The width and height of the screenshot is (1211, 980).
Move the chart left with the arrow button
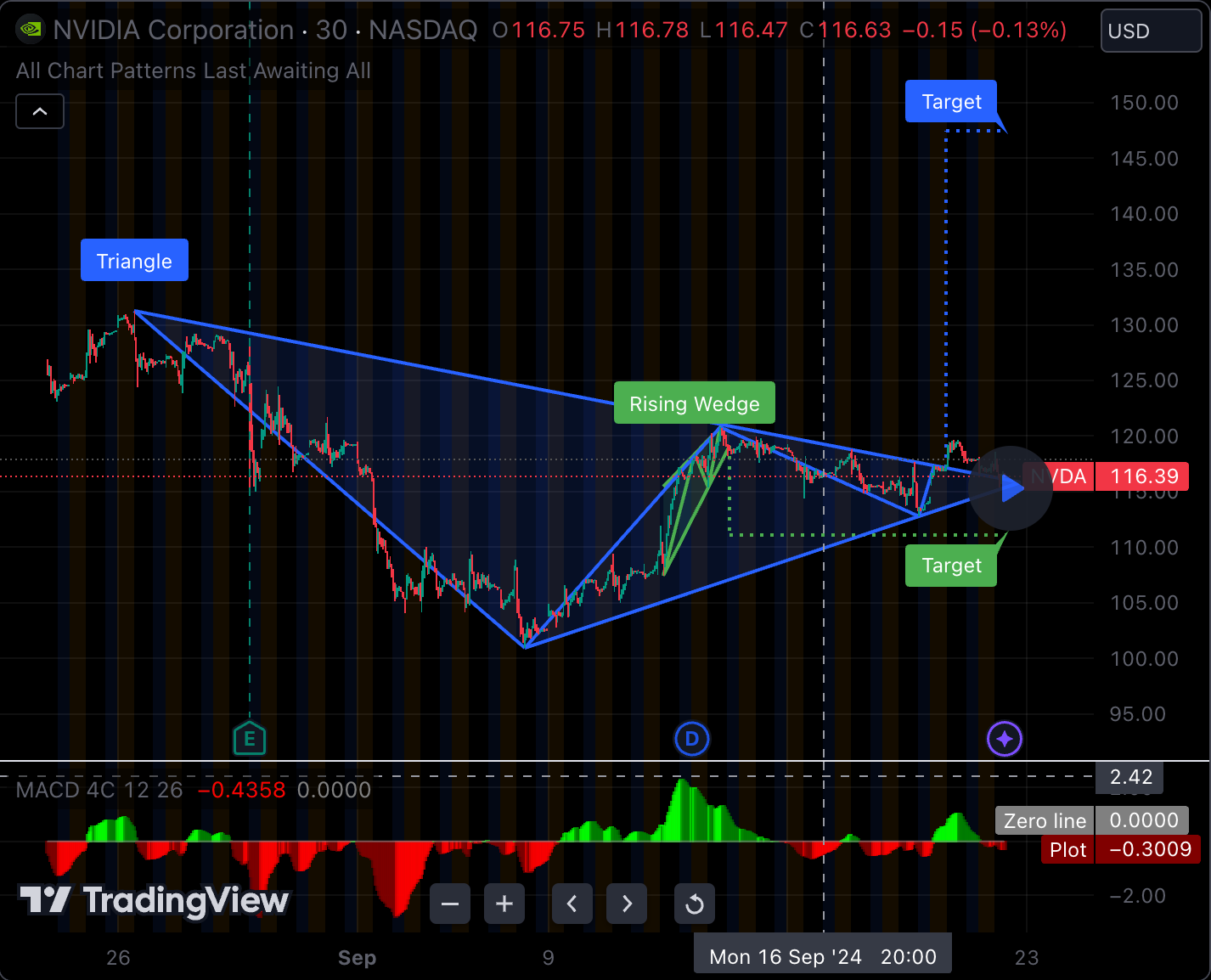(572, 904)
